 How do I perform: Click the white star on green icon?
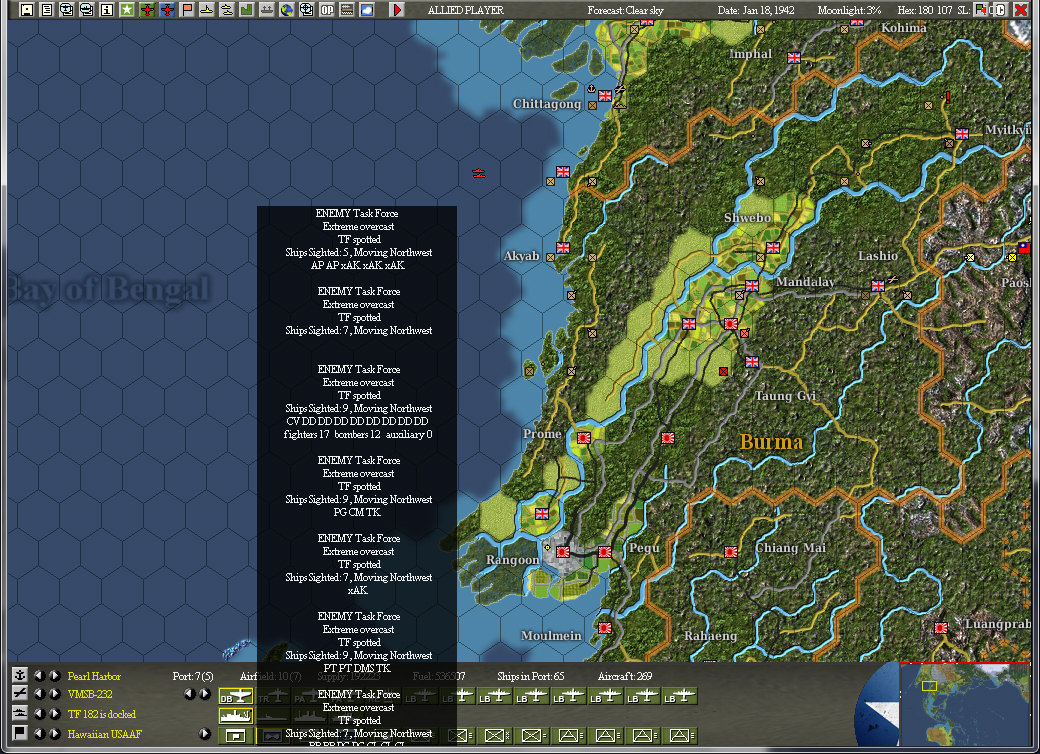click(127, 10)
